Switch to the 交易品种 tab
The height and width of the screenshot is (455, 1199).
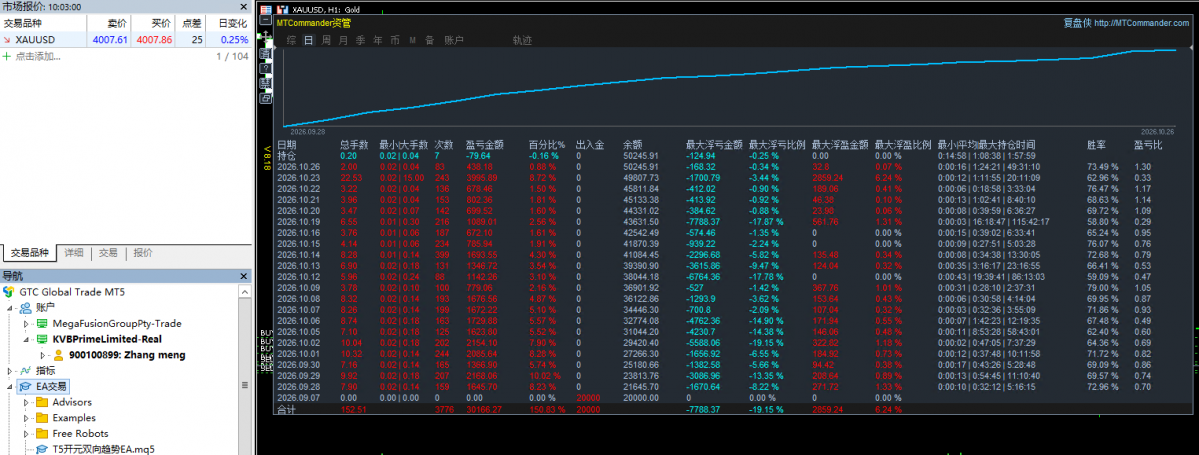28,253
